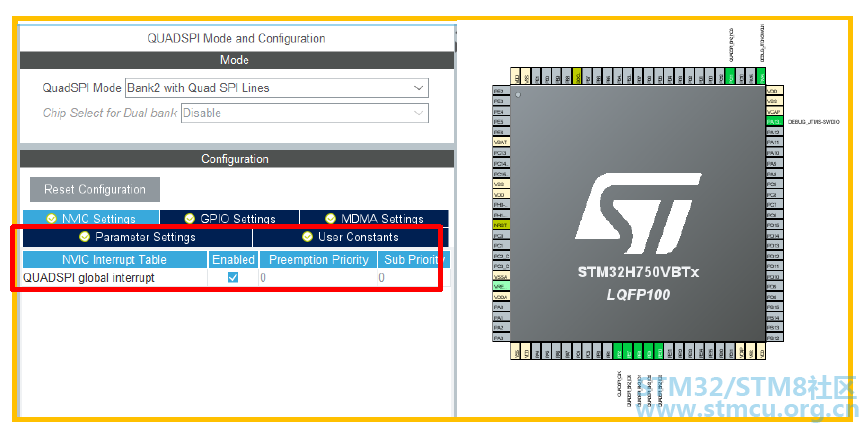
Task: Open the Chip Select for Dual bank dropdown
Action: tap(304, 113)
